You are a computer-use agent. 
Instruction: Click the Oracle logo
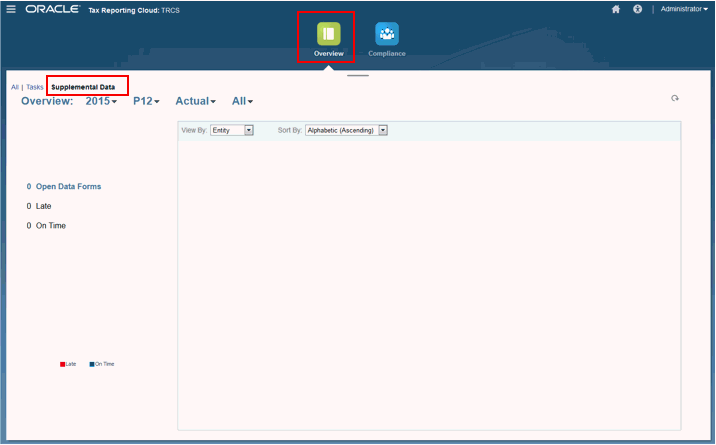click(53, 9)
